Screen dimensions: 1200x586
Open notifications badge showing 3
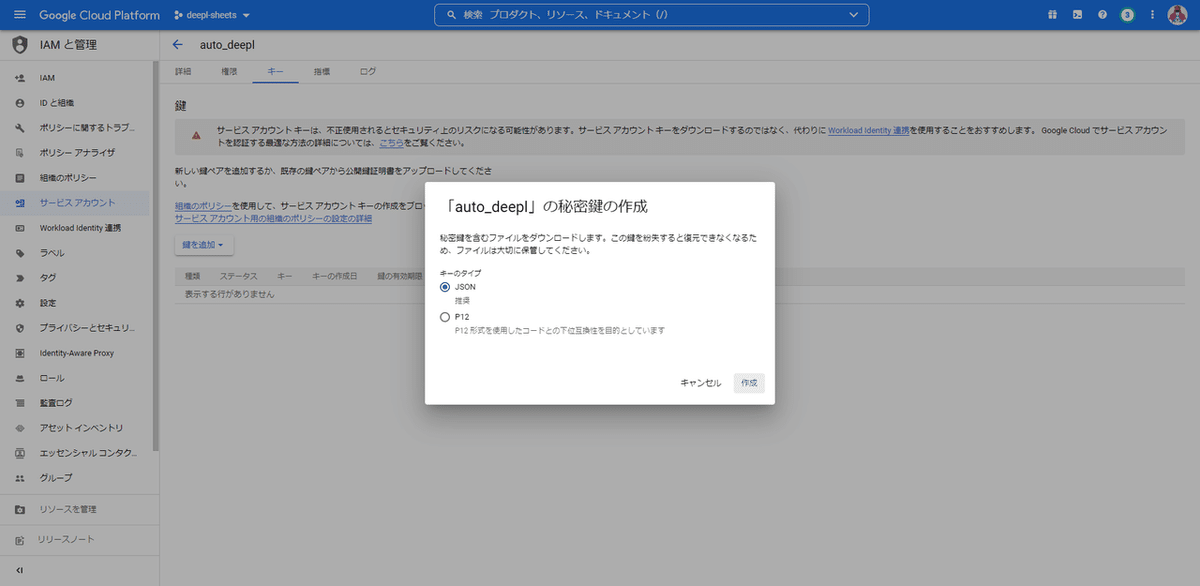pos(1127,15)
